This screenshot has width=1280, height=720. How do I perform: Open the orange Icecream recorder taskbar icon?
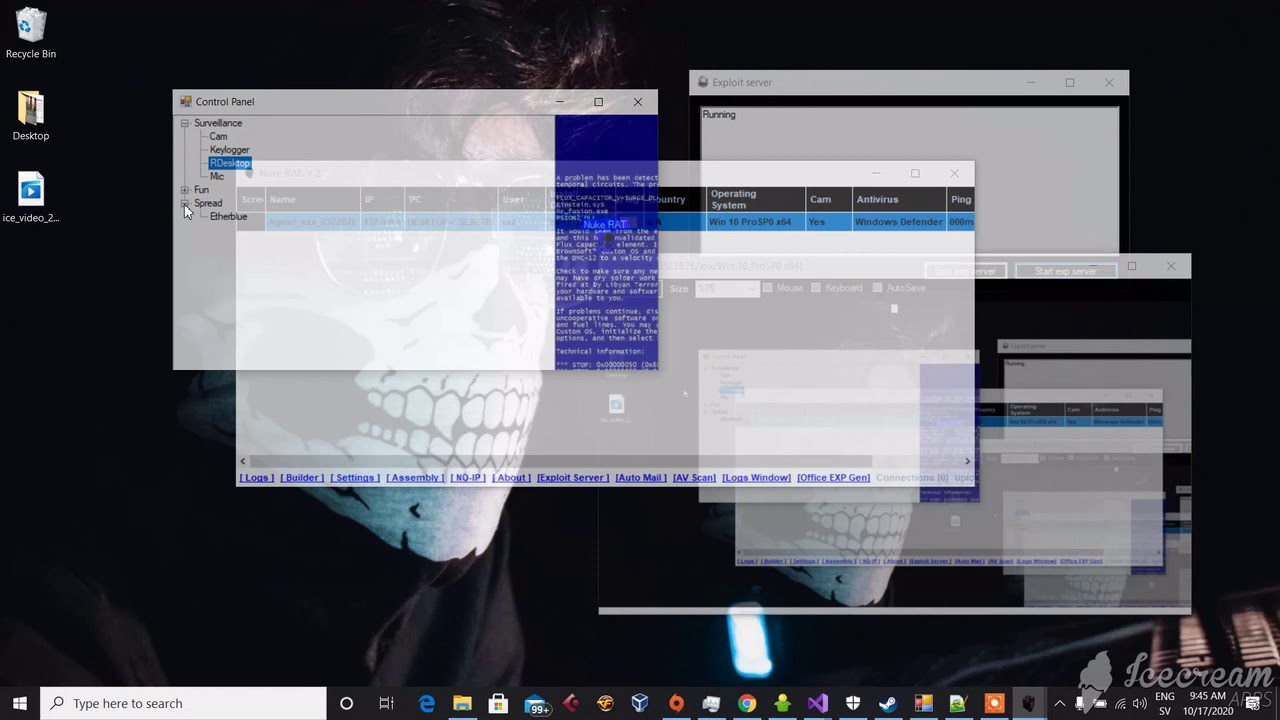pyautogui.click(x=994, y=703)
